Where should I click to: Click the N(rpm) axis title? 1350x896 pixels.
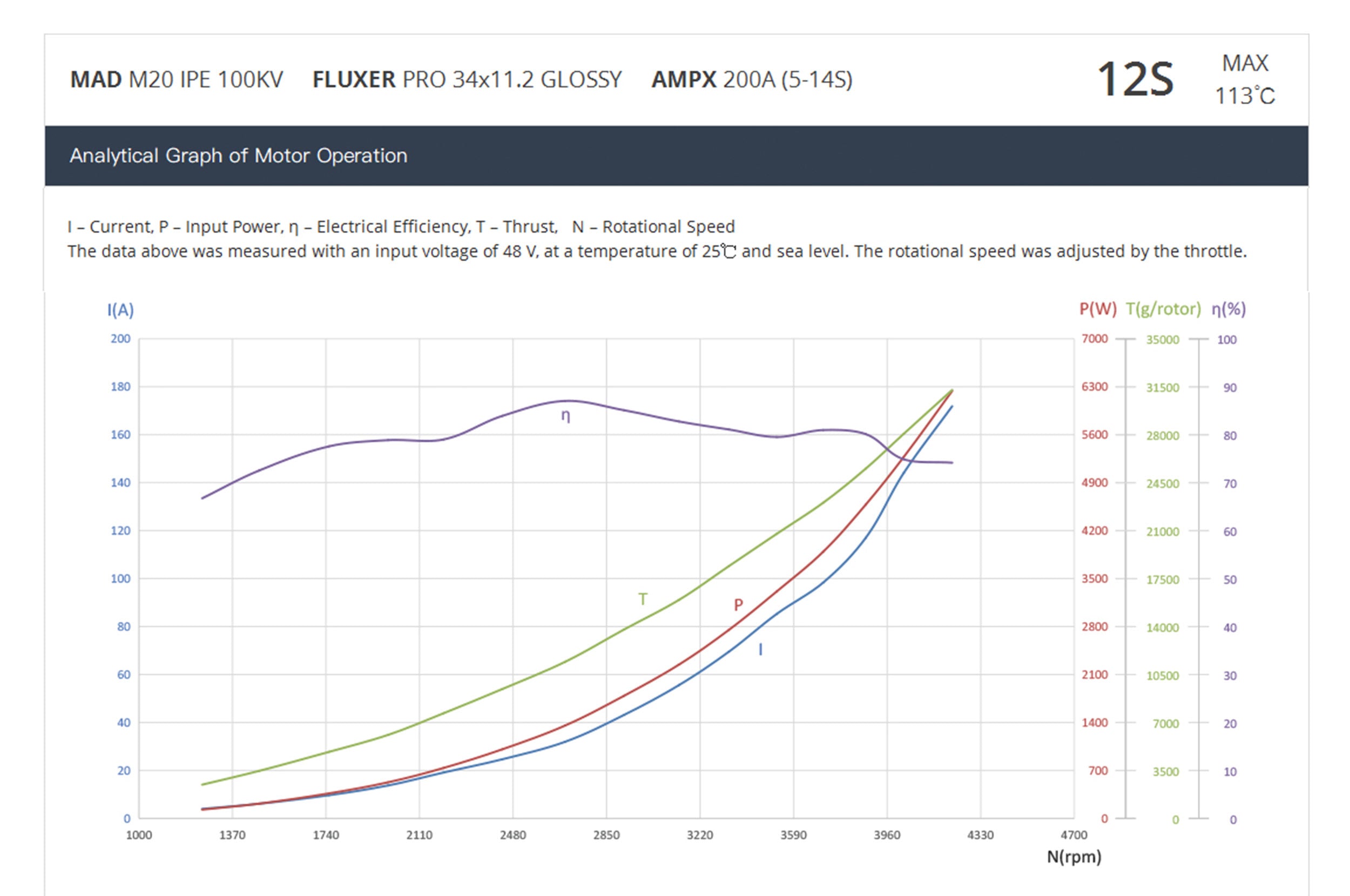pos(1074,857)
